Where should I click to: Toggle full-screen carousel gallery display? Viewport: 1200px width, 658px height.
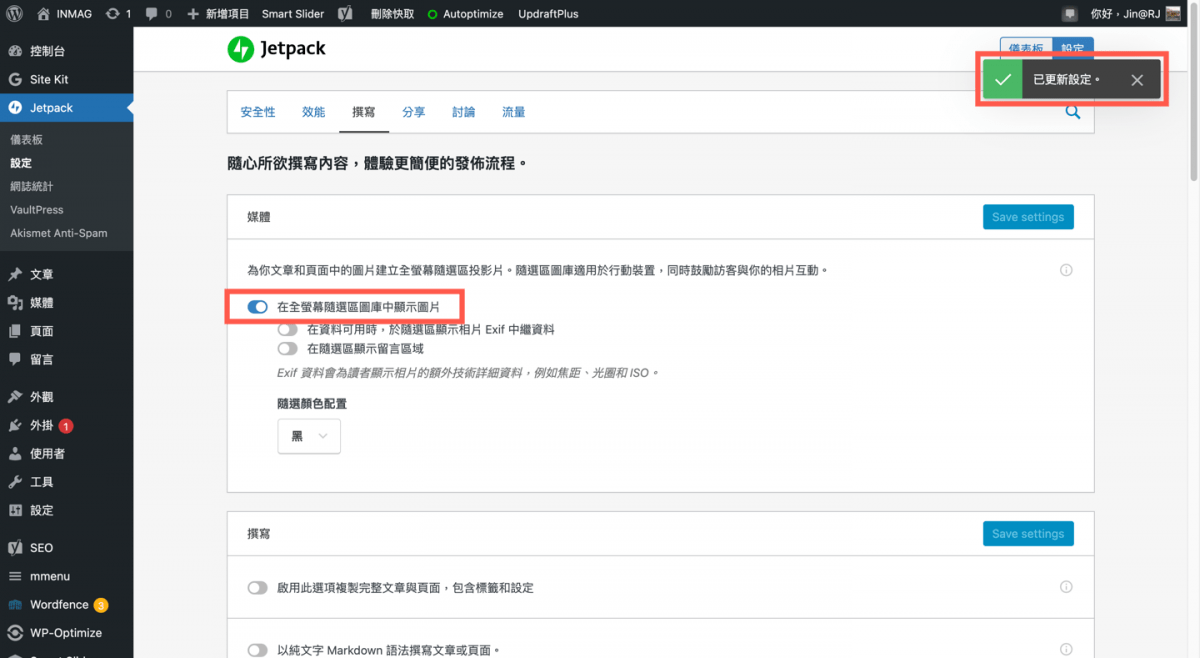[x=257, y=307]
